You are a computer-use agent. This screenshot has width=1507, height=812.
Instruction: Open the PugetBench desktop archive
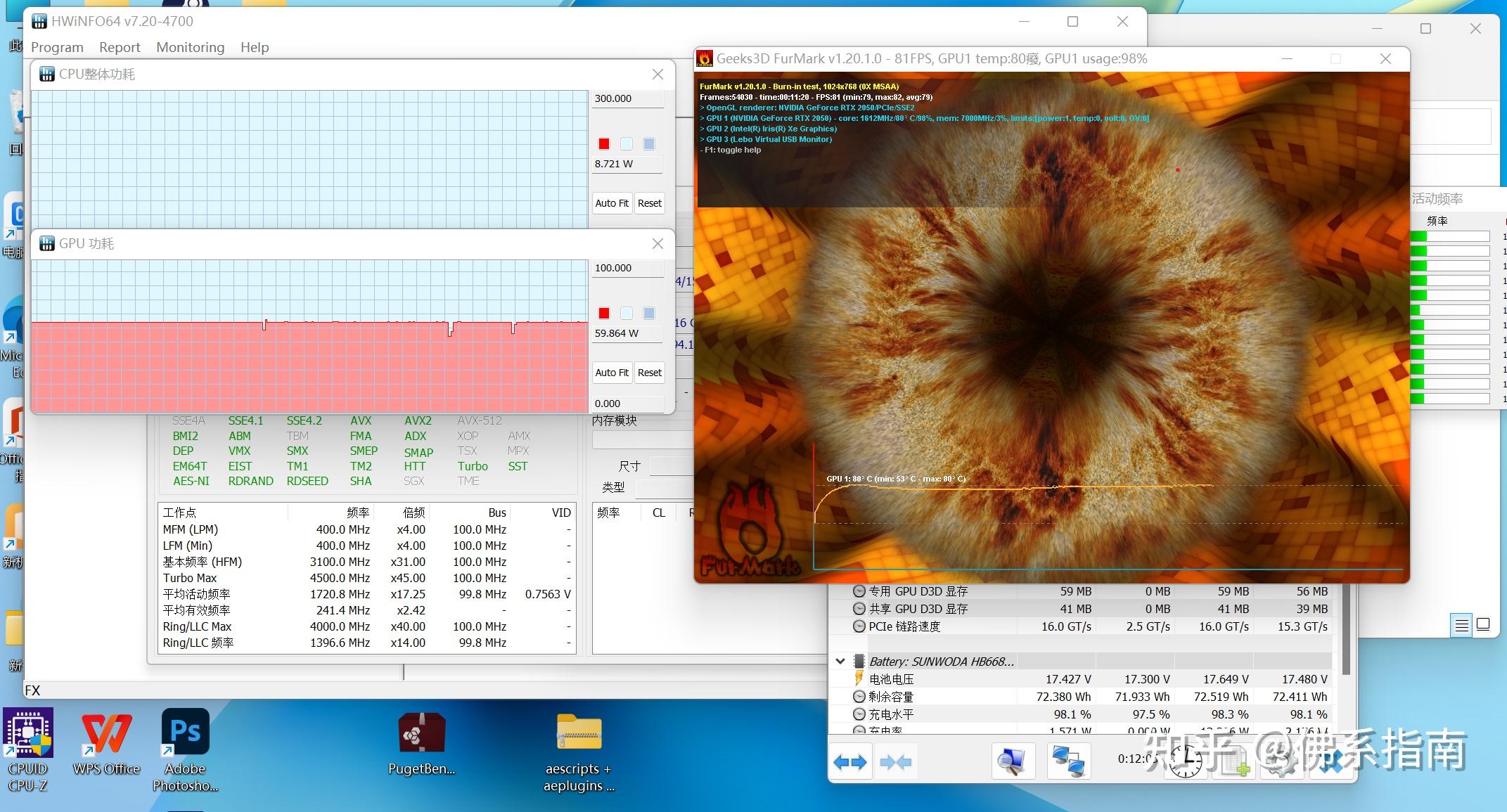[x=421, y=744]
